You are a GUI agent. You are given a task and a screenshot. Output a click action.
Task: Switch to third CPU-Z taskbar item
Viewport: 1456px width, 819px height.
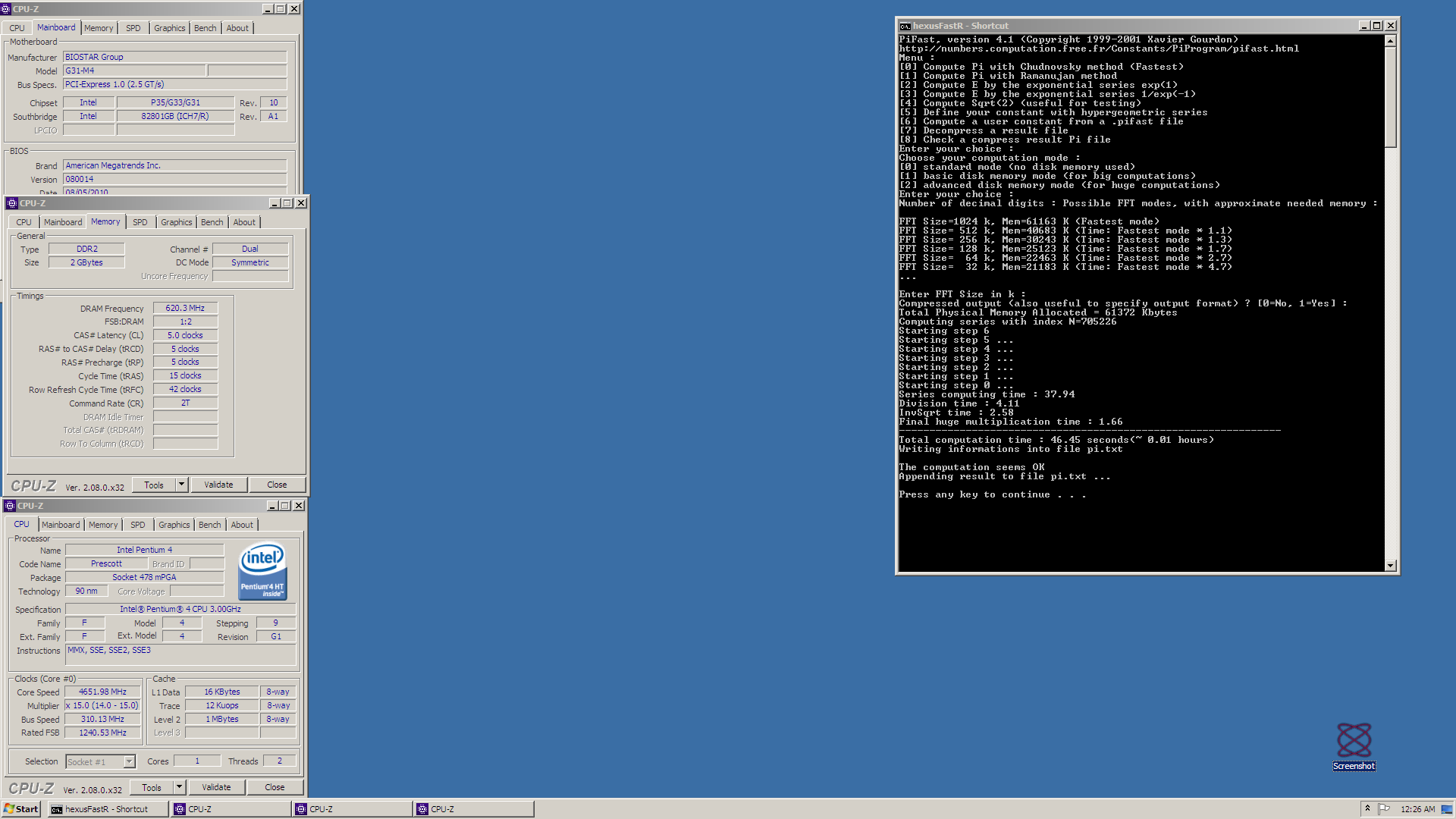pyautogui.click(x=473, y=809)
